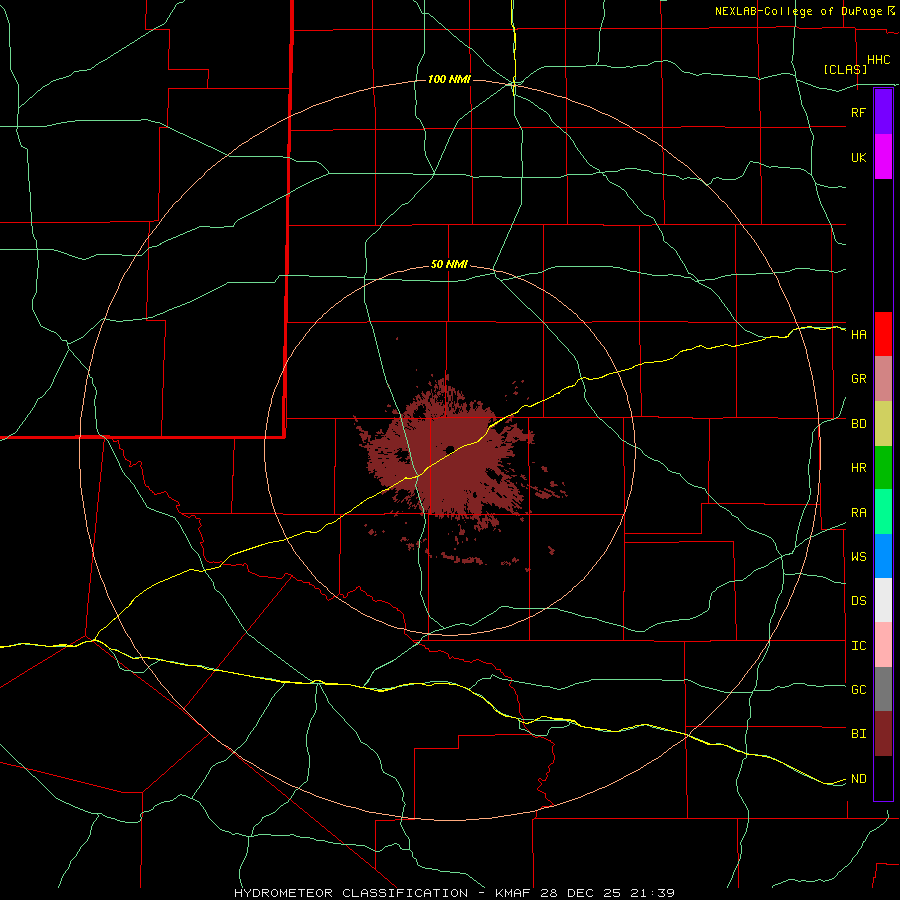The width and height of the screenshot is (900, 900).
Task: Click the UK magenta legend color swatch
Action: coord(883,157)
